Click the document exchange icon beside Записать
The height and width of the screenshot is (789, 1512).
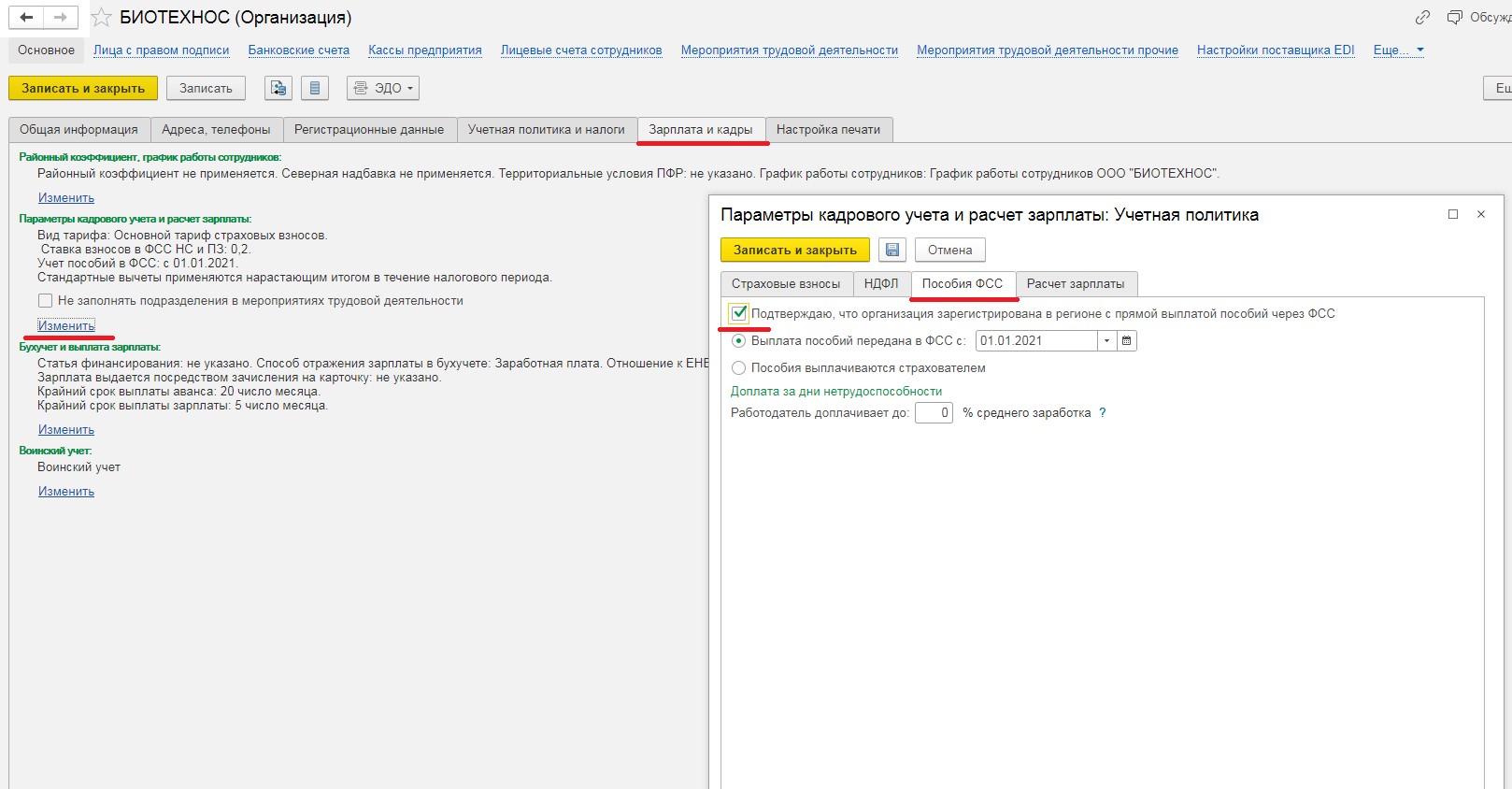click(278, 88)
